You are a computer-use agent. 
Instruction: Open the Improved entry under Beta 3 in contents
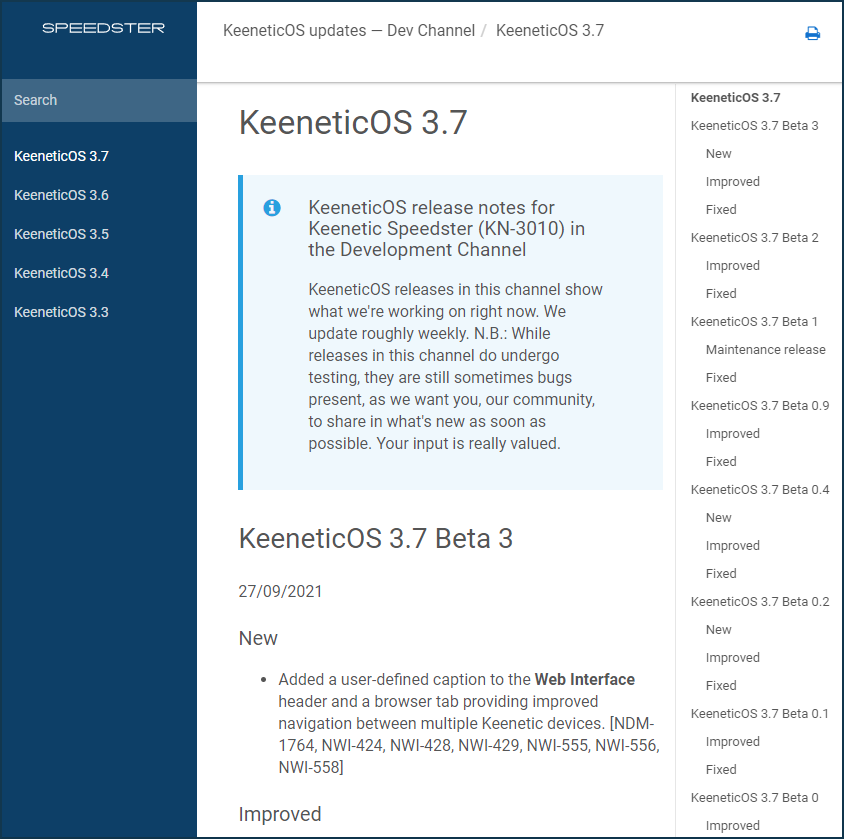click(733, 181)
